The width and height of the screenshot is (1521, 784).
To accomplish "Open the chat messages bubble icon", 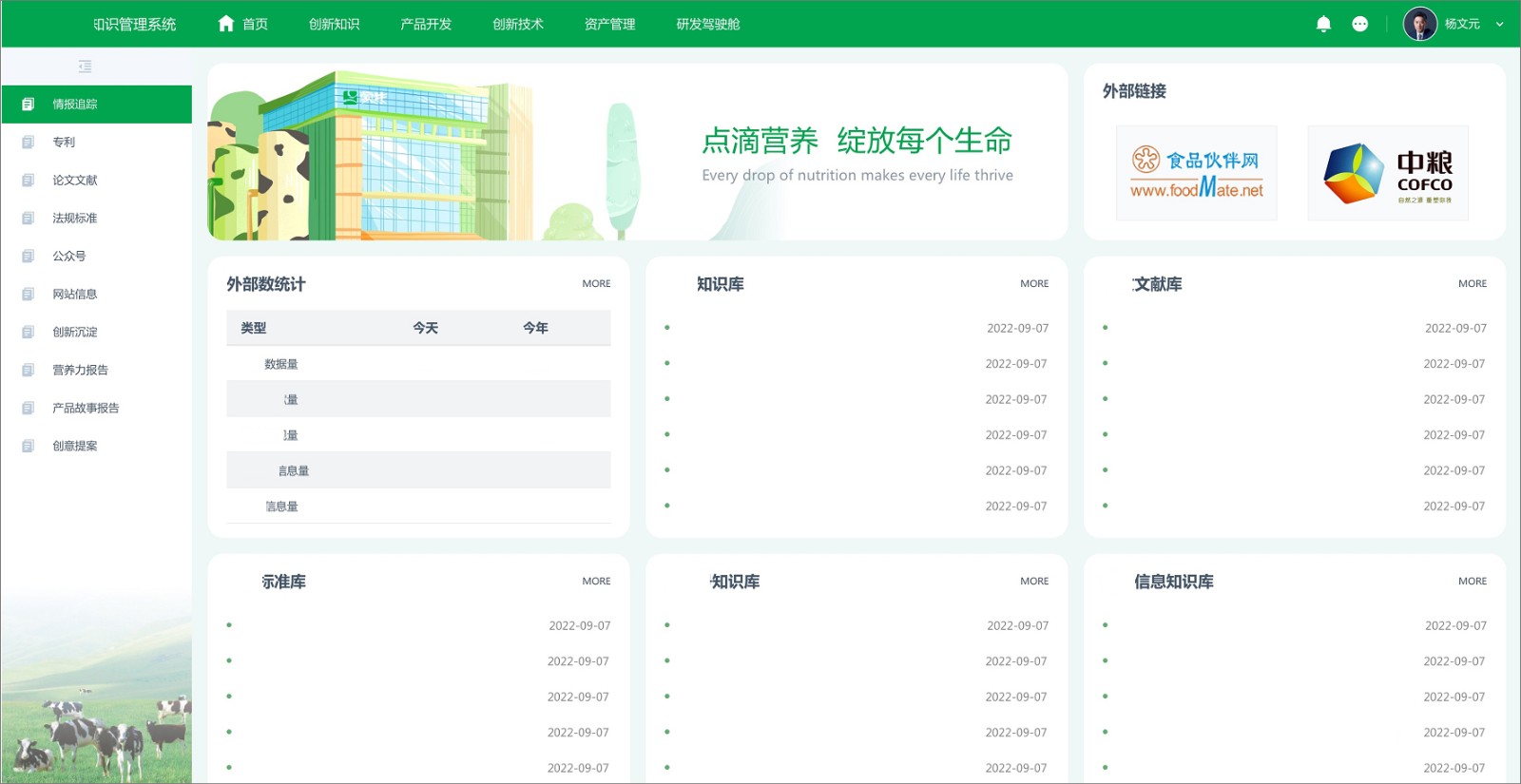I will coord(1360,24).
